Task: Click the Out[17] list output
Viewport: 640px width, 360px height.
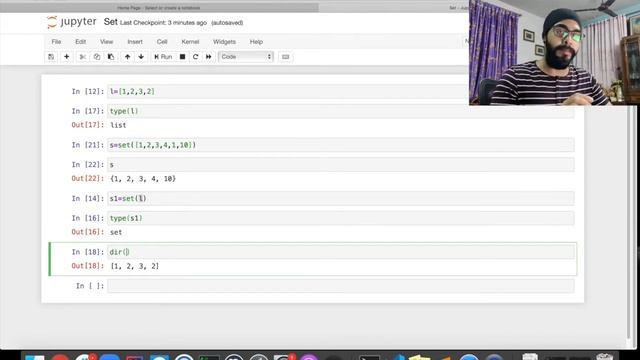Action: (x=118, y=125)
